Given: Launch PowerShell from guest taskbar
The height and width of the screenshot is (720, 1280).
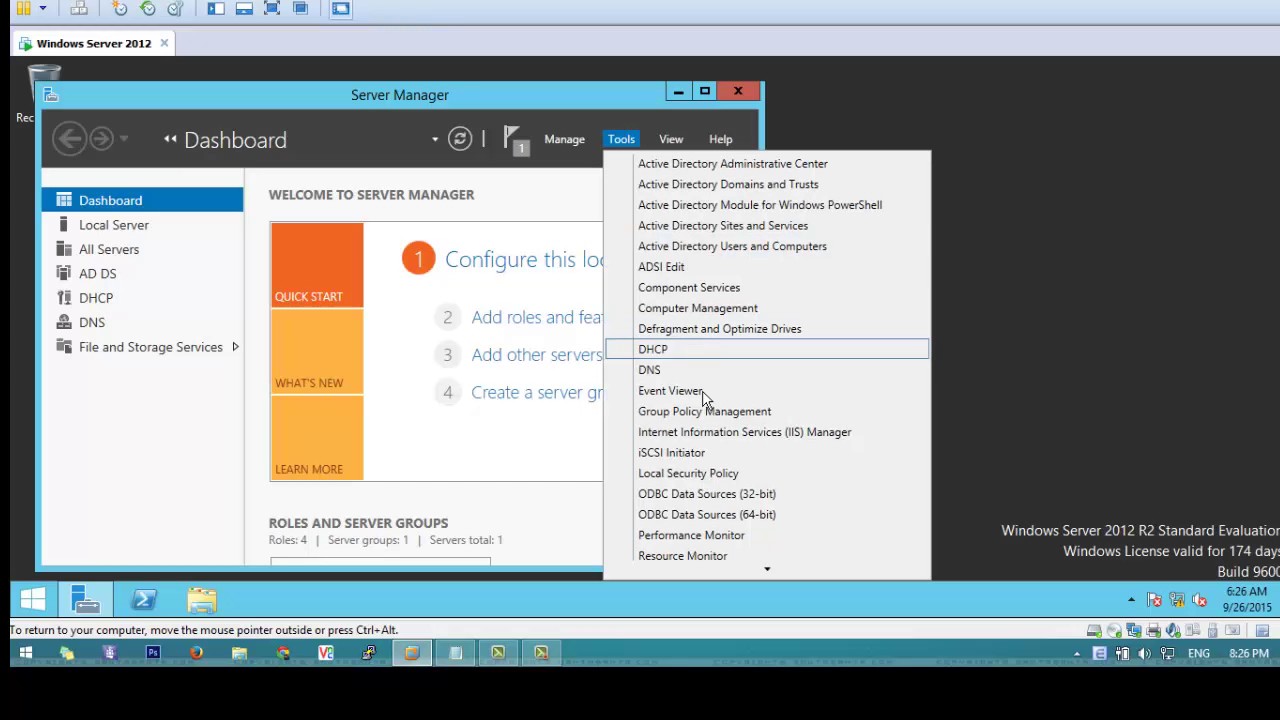Looking at the screenshot, I should (x=143, y=600).
